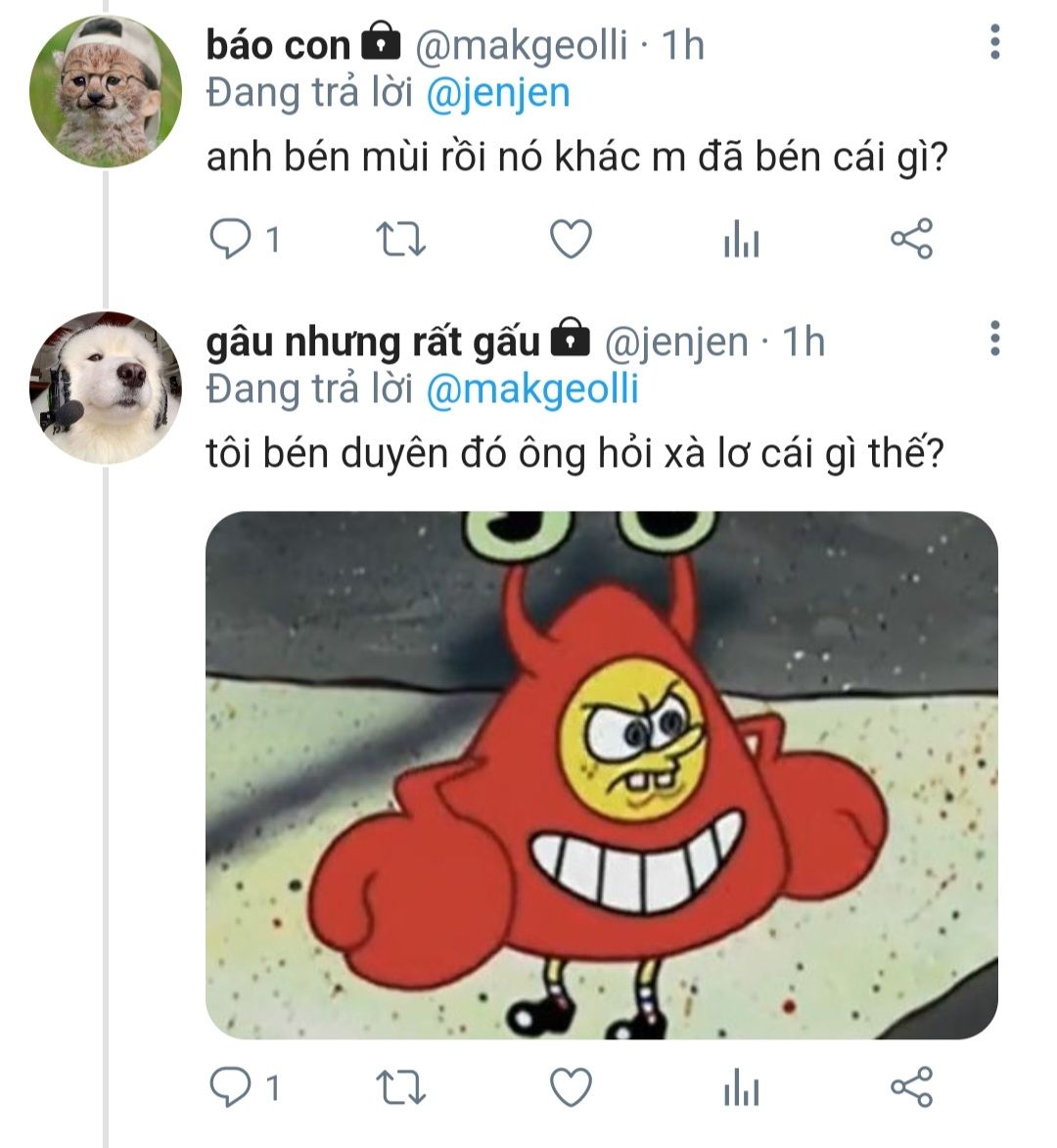
Task: Share the tweet with the crab meme
Action: click(911, 1087)
